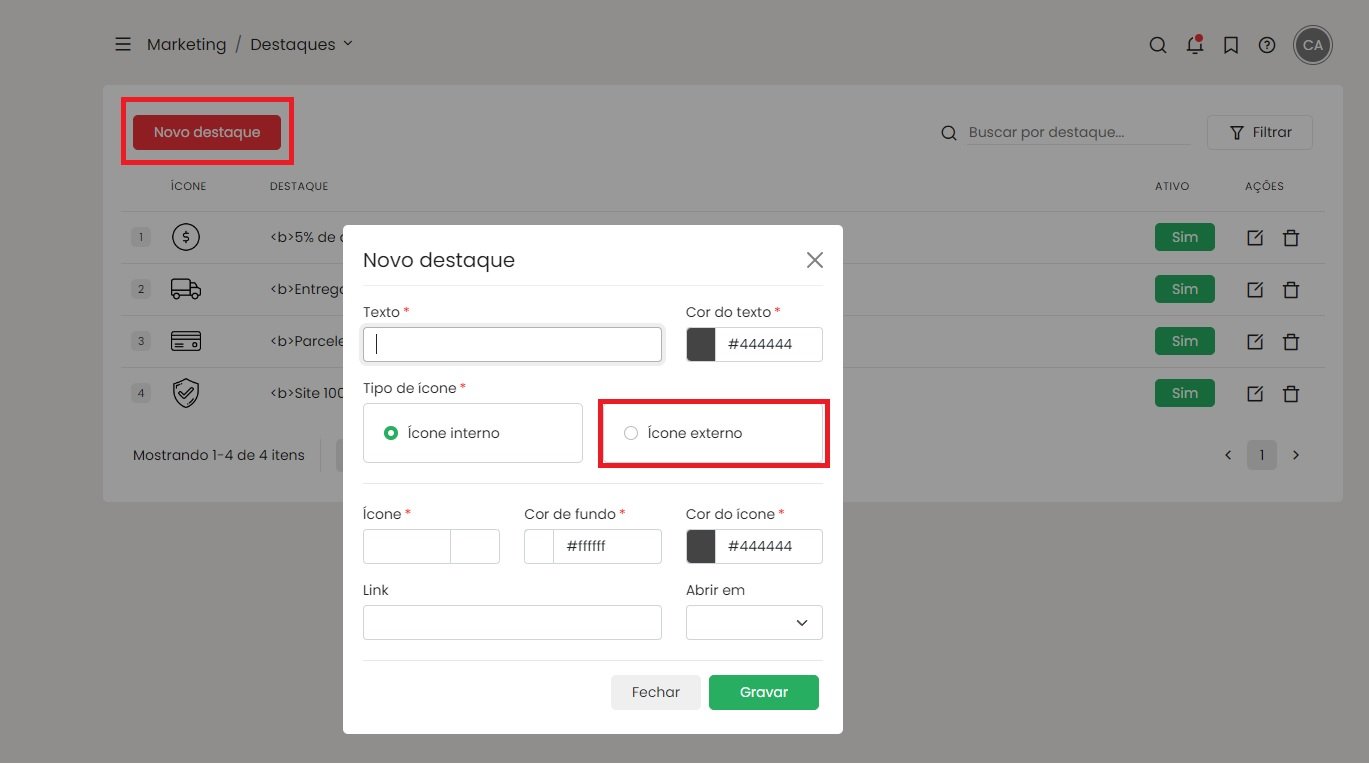Open the notifications bell

[x=1194, y=45]
